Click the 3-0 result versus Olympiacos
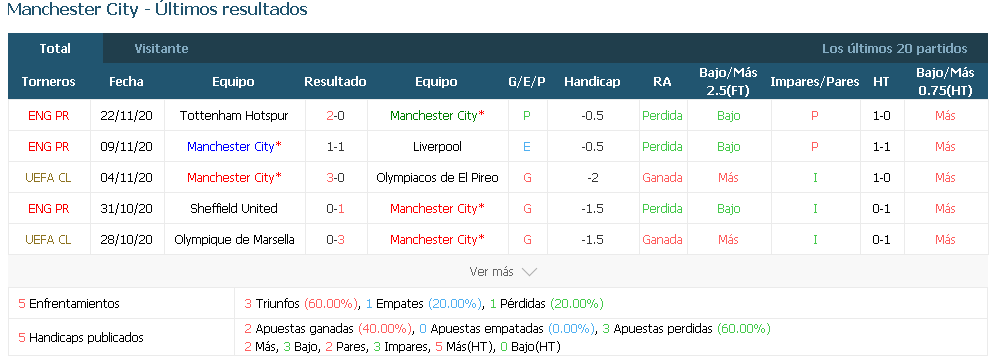999x363 pixels. pyautogui.click(x=335, y=178)
